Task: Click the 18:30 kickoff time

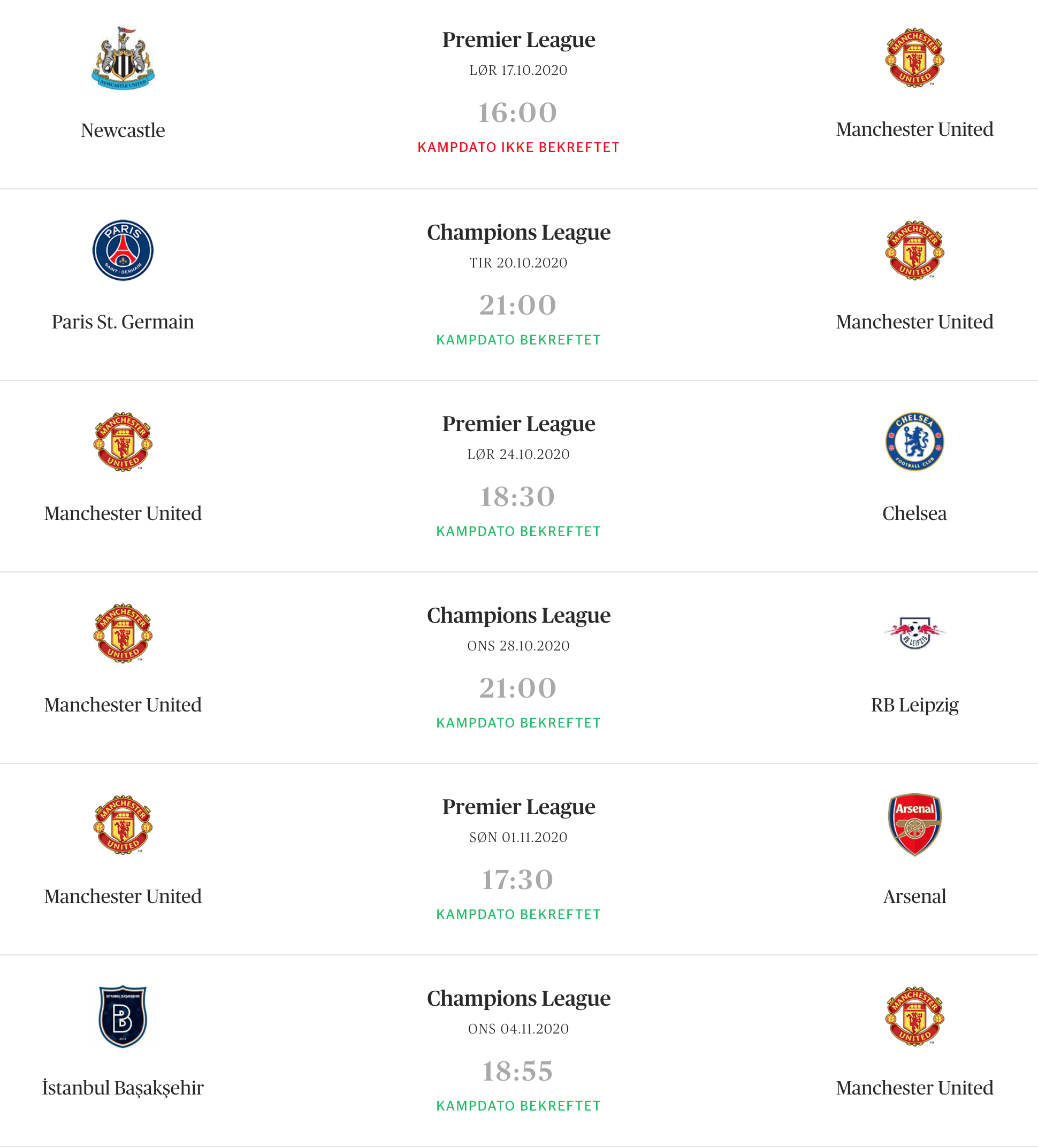Action: click(517, 496)
